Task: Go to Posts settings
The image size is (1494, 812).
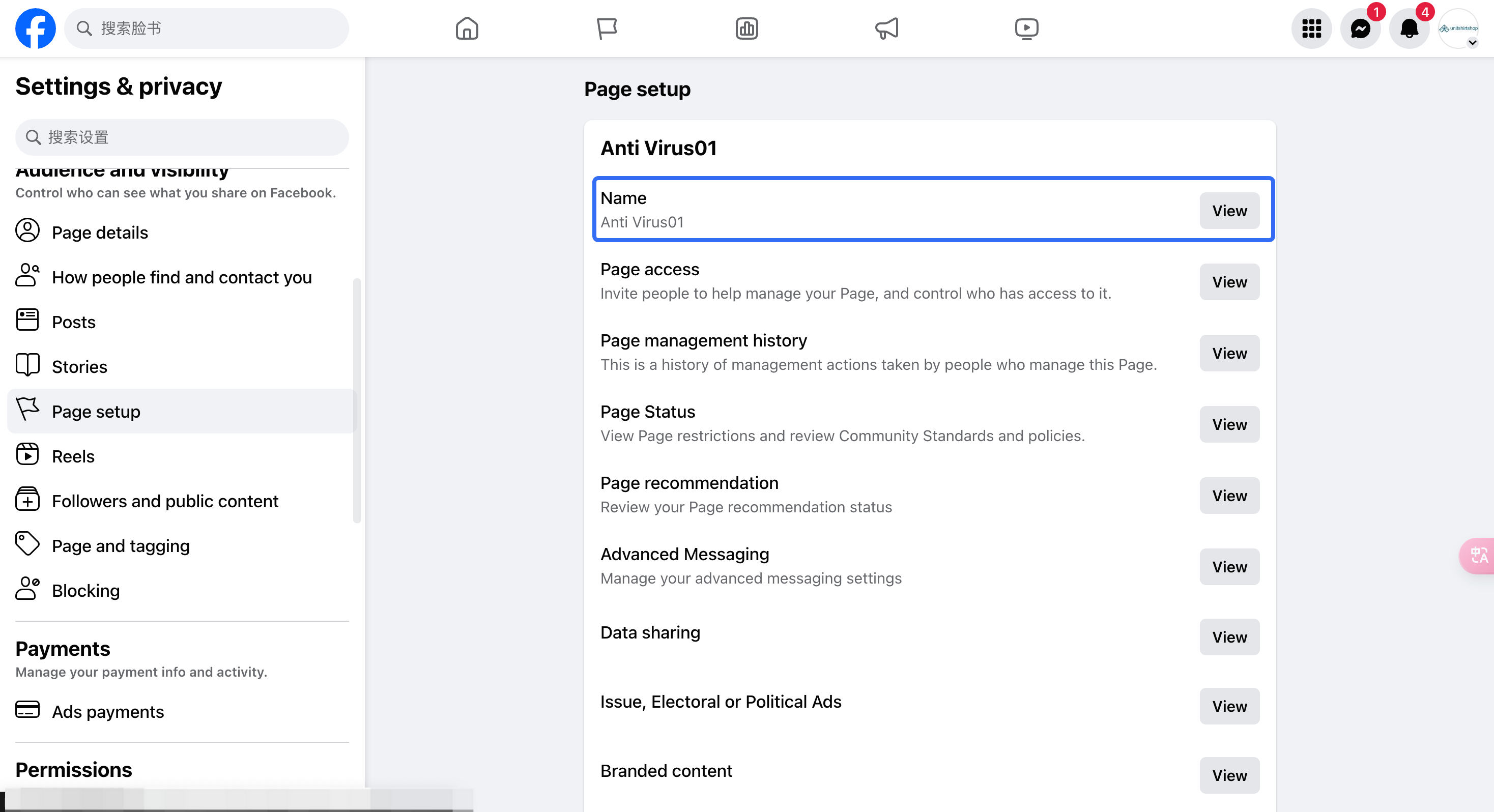Action: [x=182, y=322]
